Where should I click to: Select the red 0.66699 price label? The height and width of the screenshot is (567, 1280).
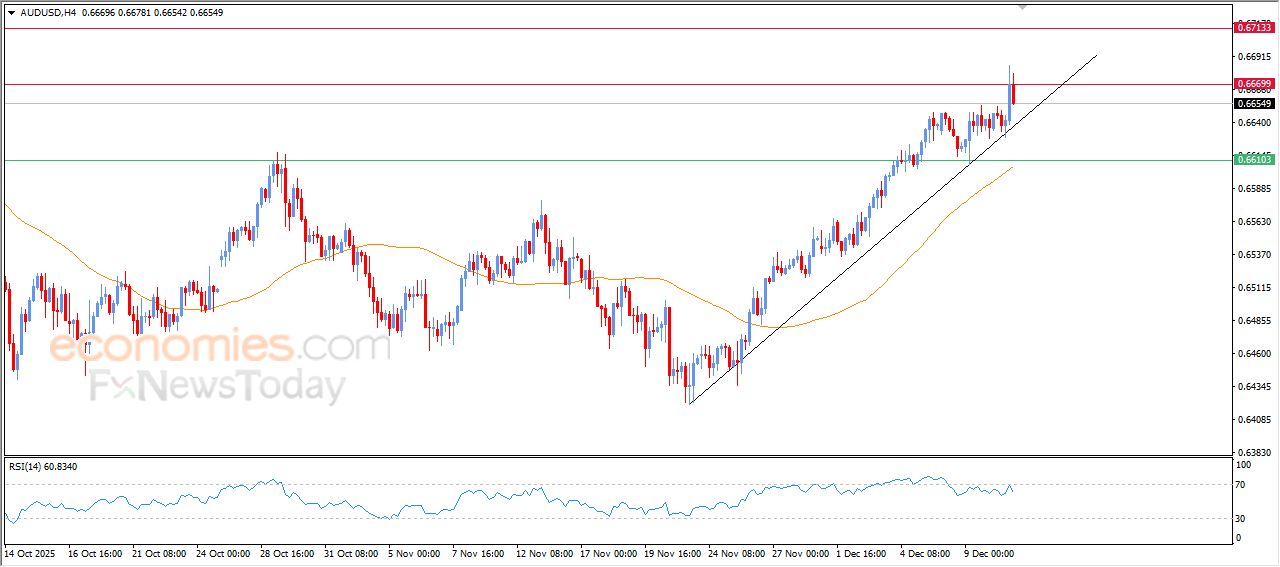pyautogui.click(x=1254, y=84)
